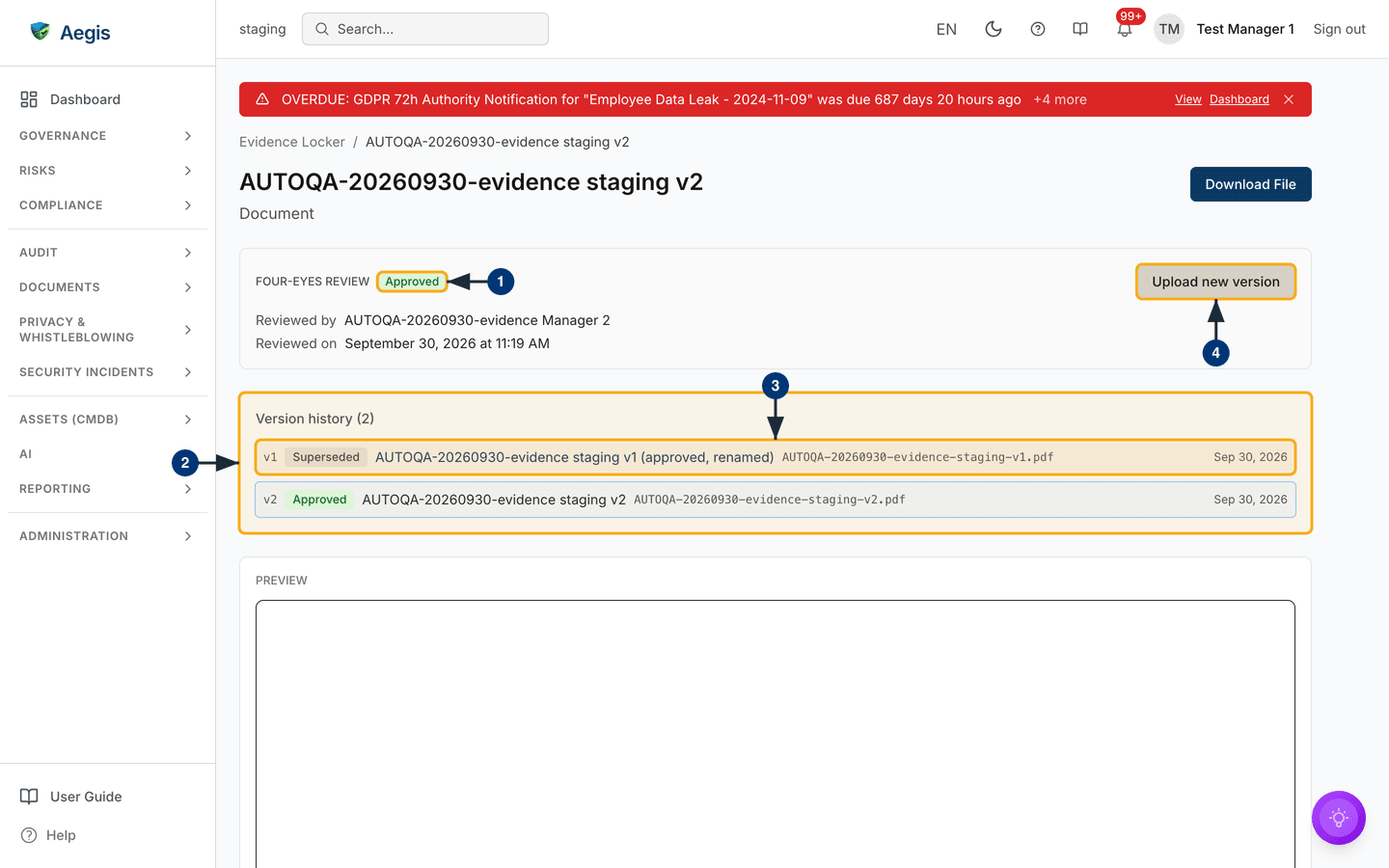This screenshot has width=1389, height=868.
Task: Open the documentation book icon in header
Action: point(1080,29)
